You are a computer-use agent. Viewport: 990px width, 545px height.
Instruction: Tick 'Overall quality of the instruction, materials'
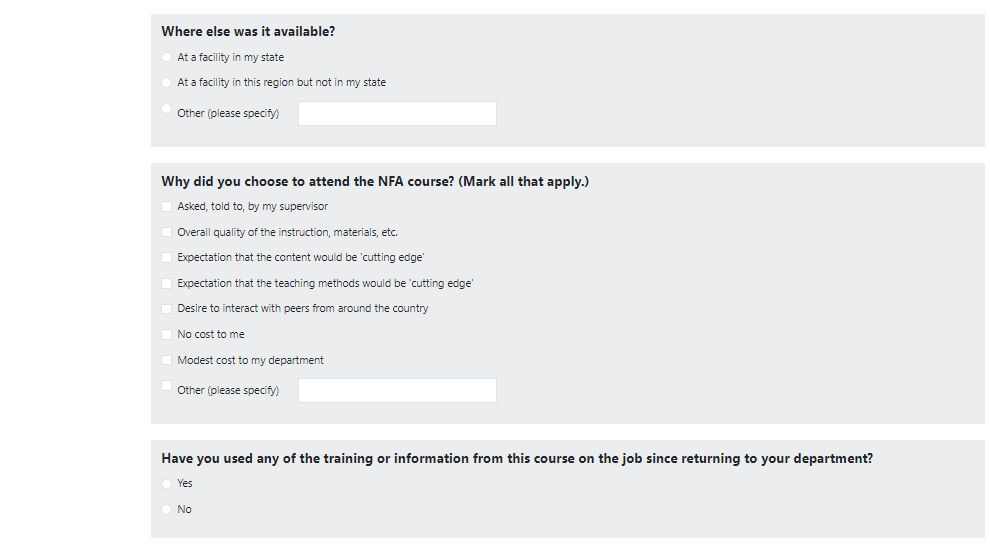[x=166, y=232]
